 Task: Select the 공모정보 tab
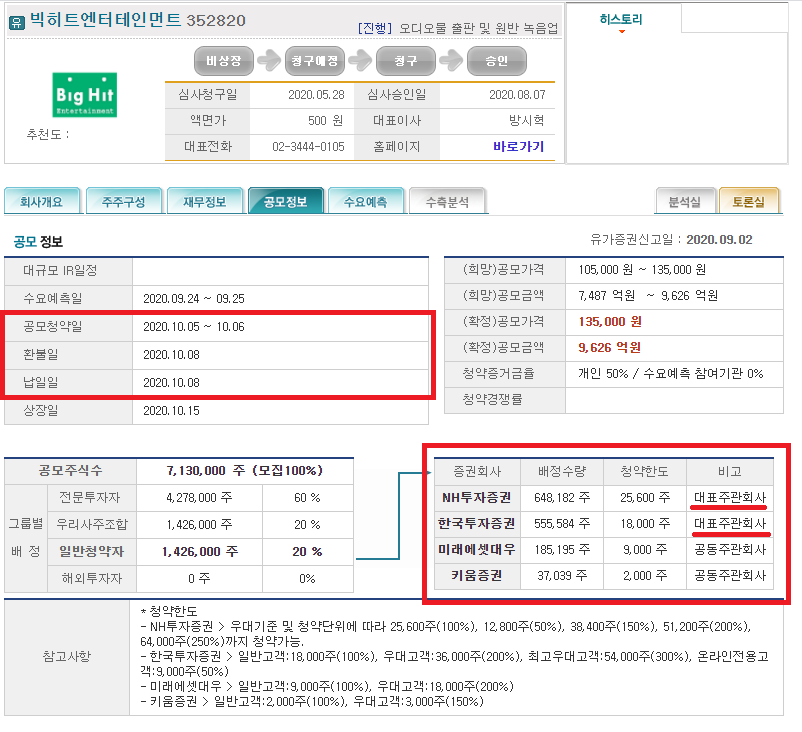click(285, 201)
